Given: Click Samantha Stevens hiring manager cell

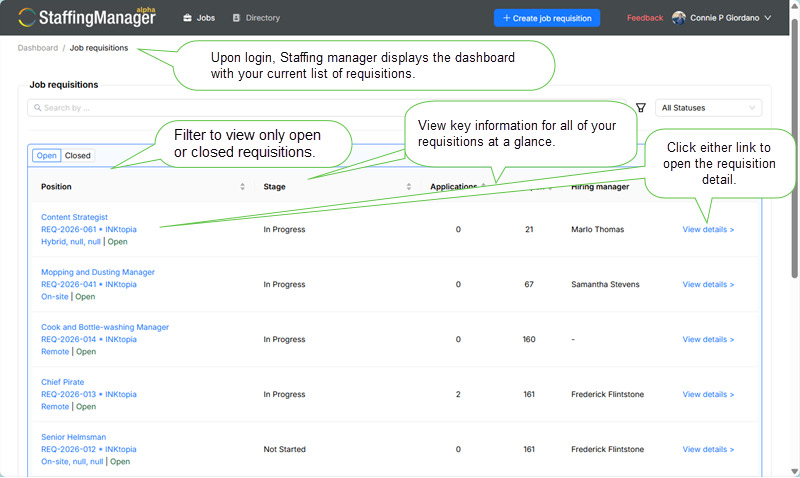Looking at the screenshot, I should (x=605, y=285).
